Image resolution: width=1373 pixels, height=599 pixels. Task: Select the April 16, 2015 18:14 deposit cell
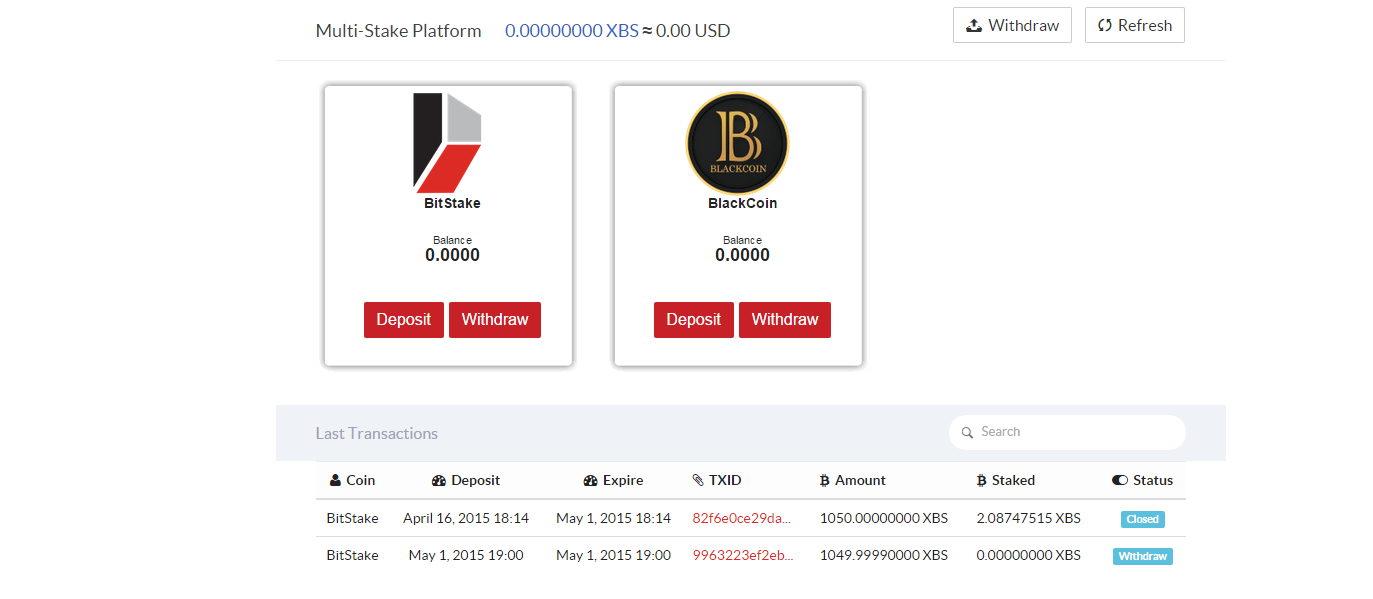click(466, 518)
